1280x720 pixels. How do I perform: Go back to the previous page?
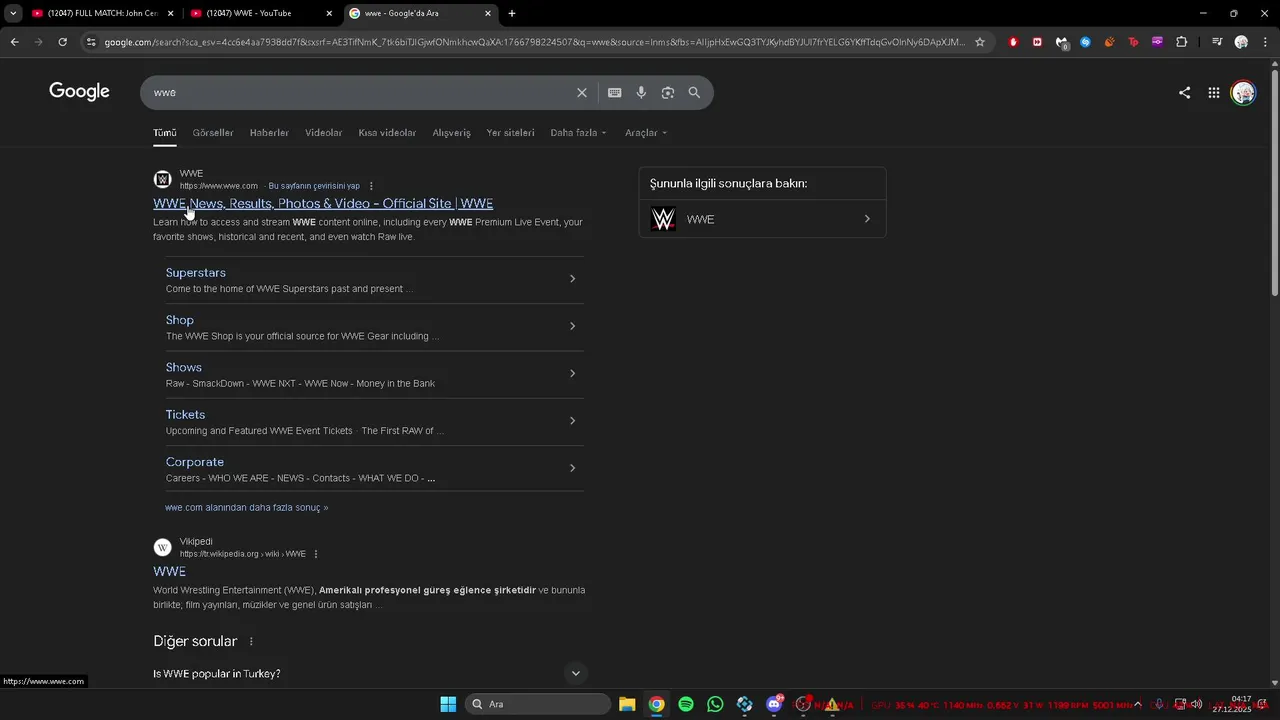pos(14,42)
